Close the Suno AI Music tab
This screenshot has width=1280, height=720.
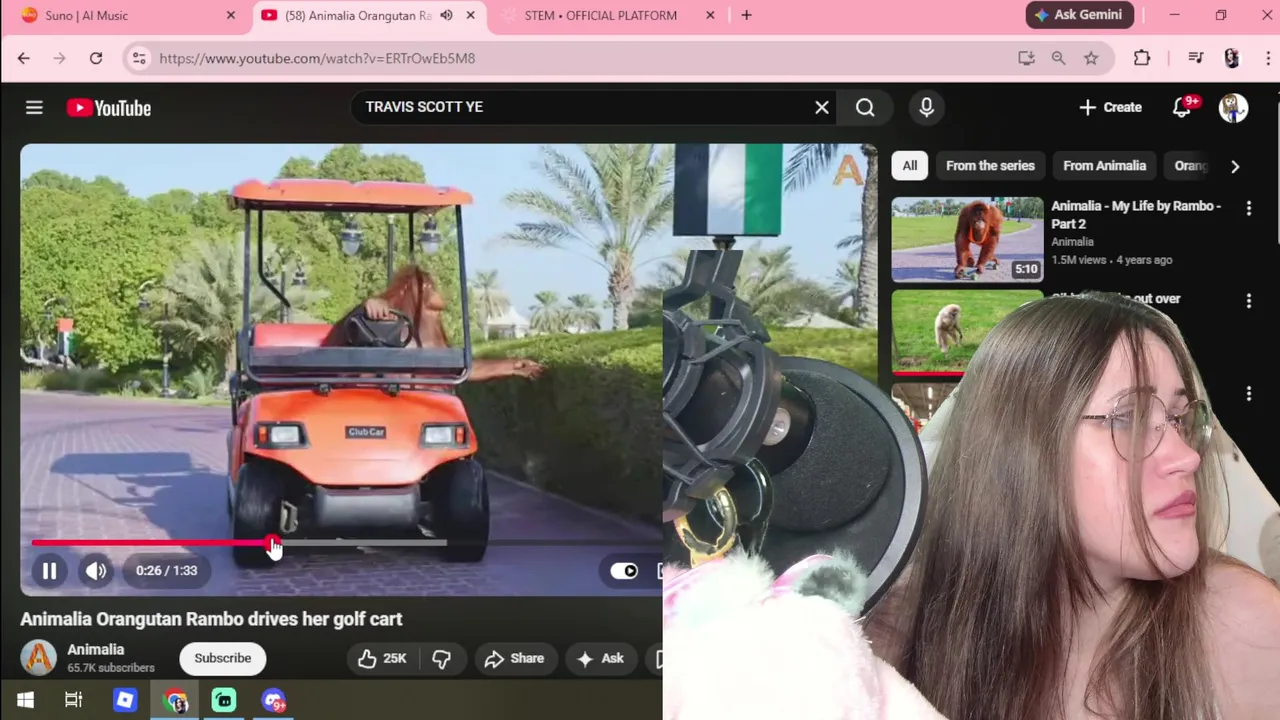(x=231, y=15)
